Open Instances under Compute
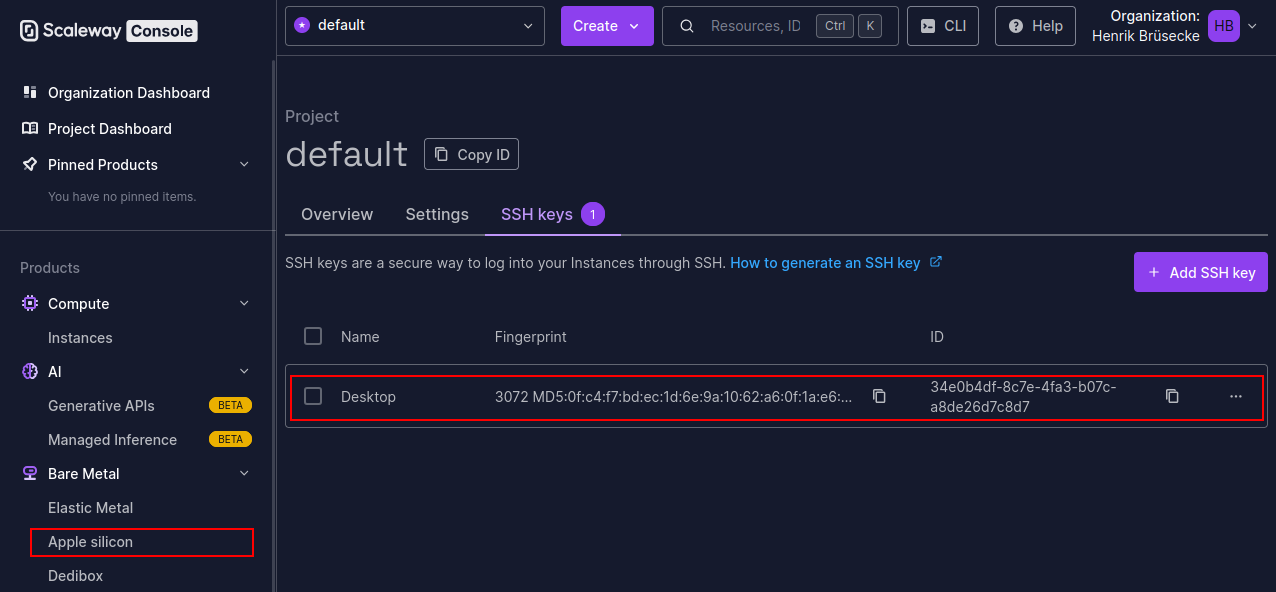1276x592 pixels. (x=80, y=337)
